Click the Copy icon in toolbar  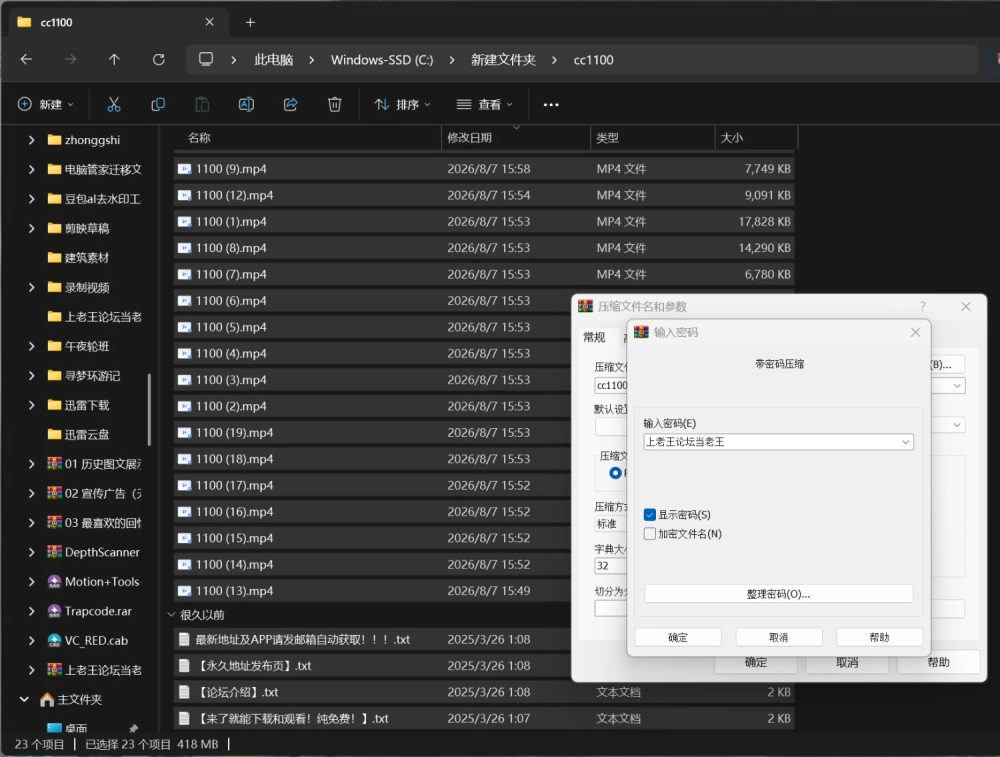point(158,105)
